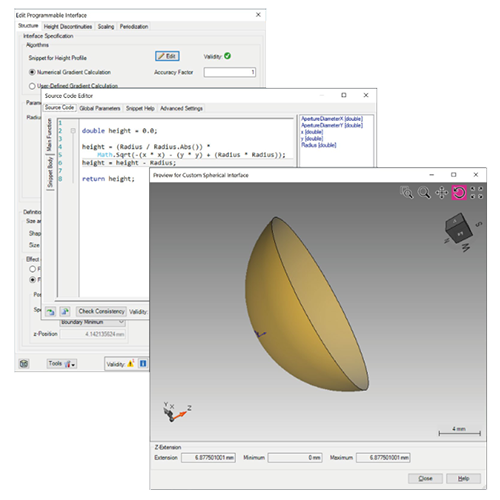Click the fit-to-view corner arrows icon
This screenshot has width=500, height=500.
pos(476,192)
